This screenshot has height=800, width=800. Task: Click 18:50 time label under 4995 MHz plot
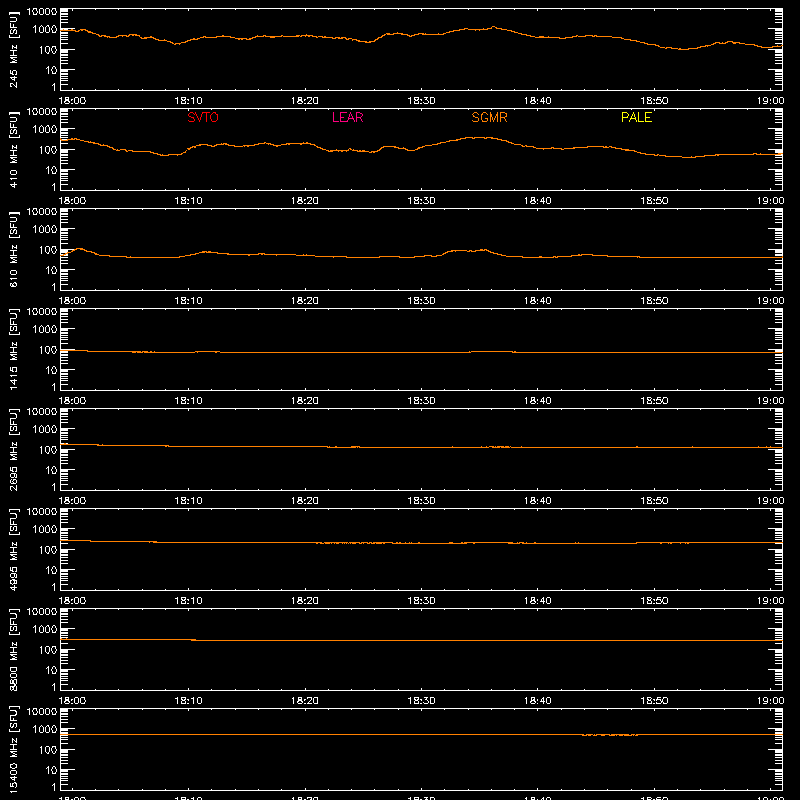pyautogui.click(x=654, y=601)
